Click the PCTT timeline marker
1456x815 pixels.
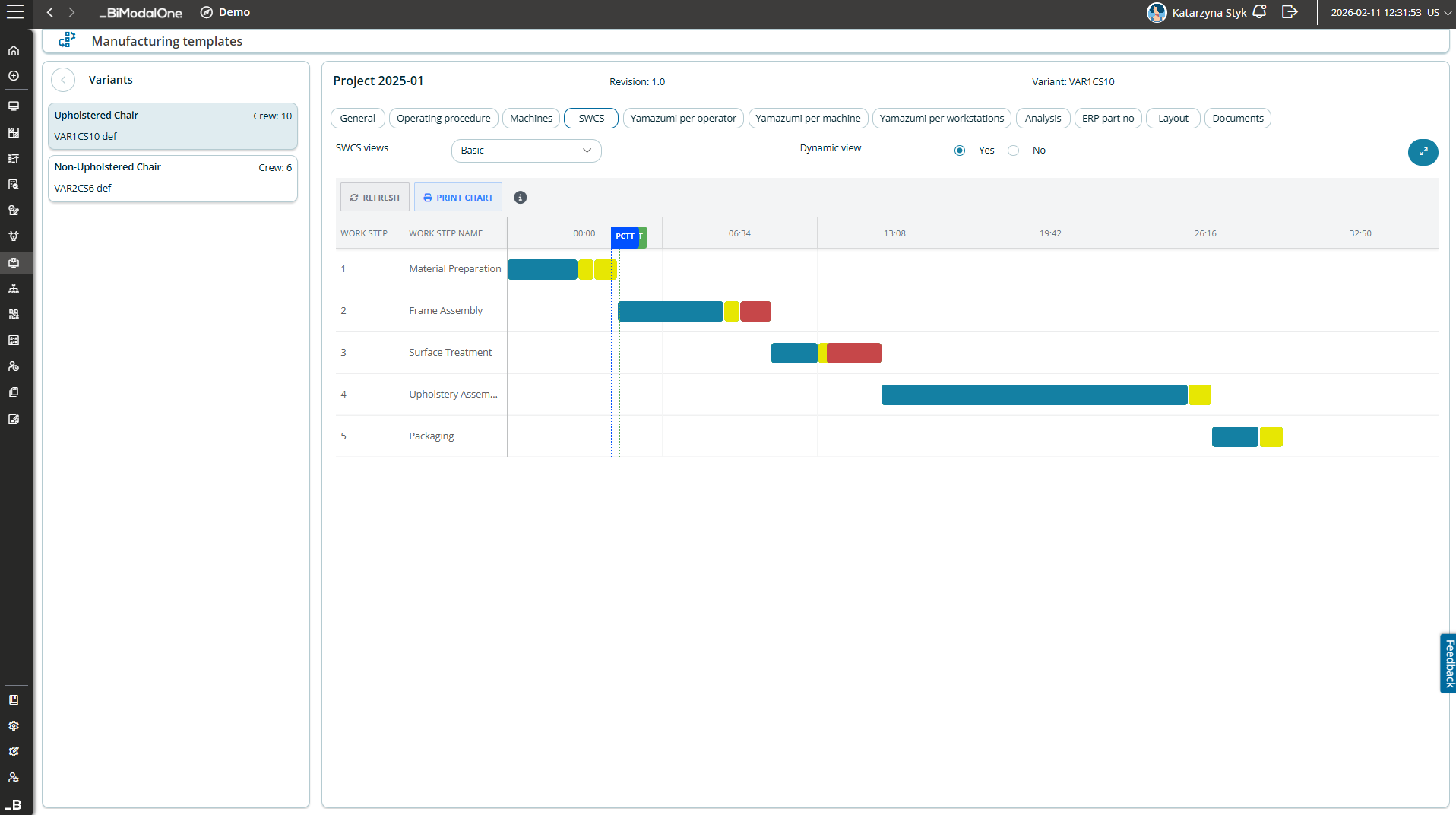[x=625, y=236]
